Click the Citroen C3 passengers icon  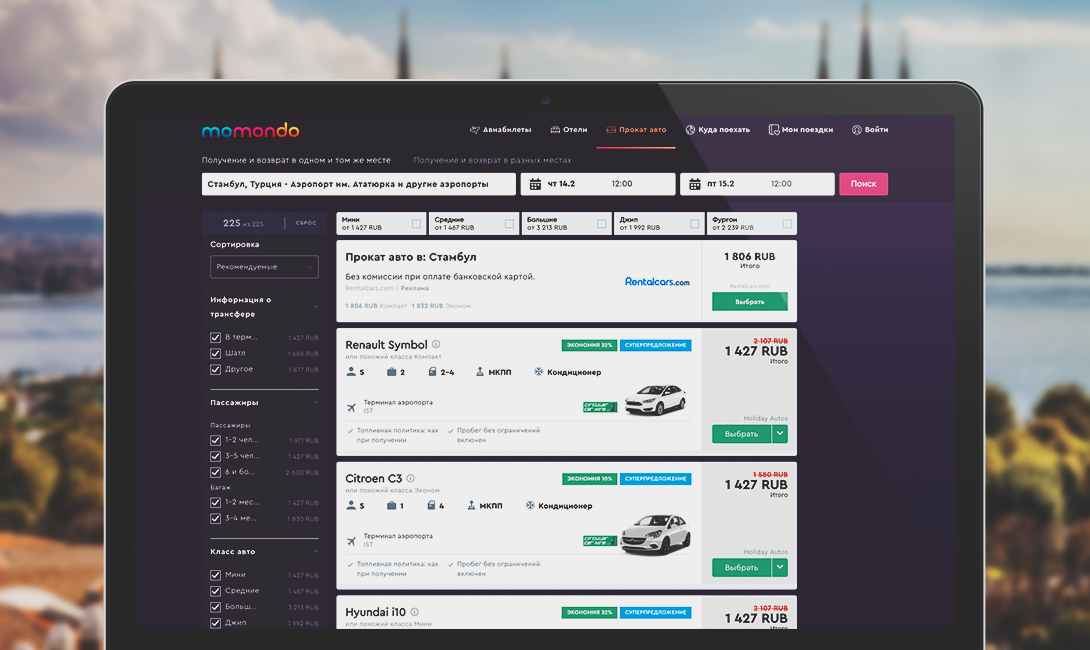[x=351, y=505]
